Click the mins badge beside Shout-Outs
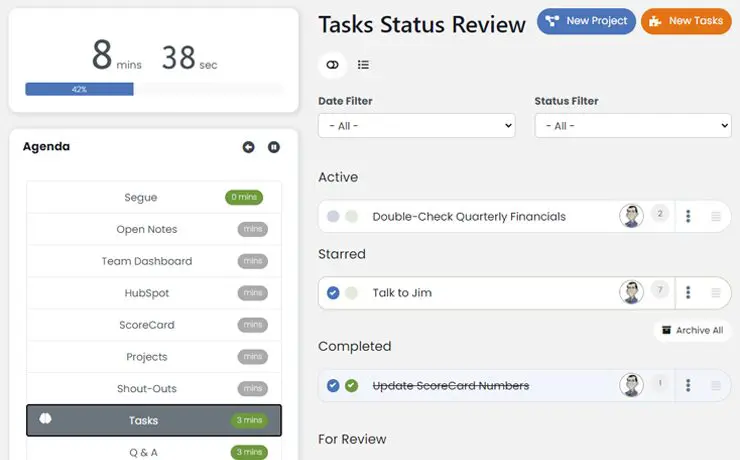Image resolution: width=740 pixels, height=460 pixels. 252,388
